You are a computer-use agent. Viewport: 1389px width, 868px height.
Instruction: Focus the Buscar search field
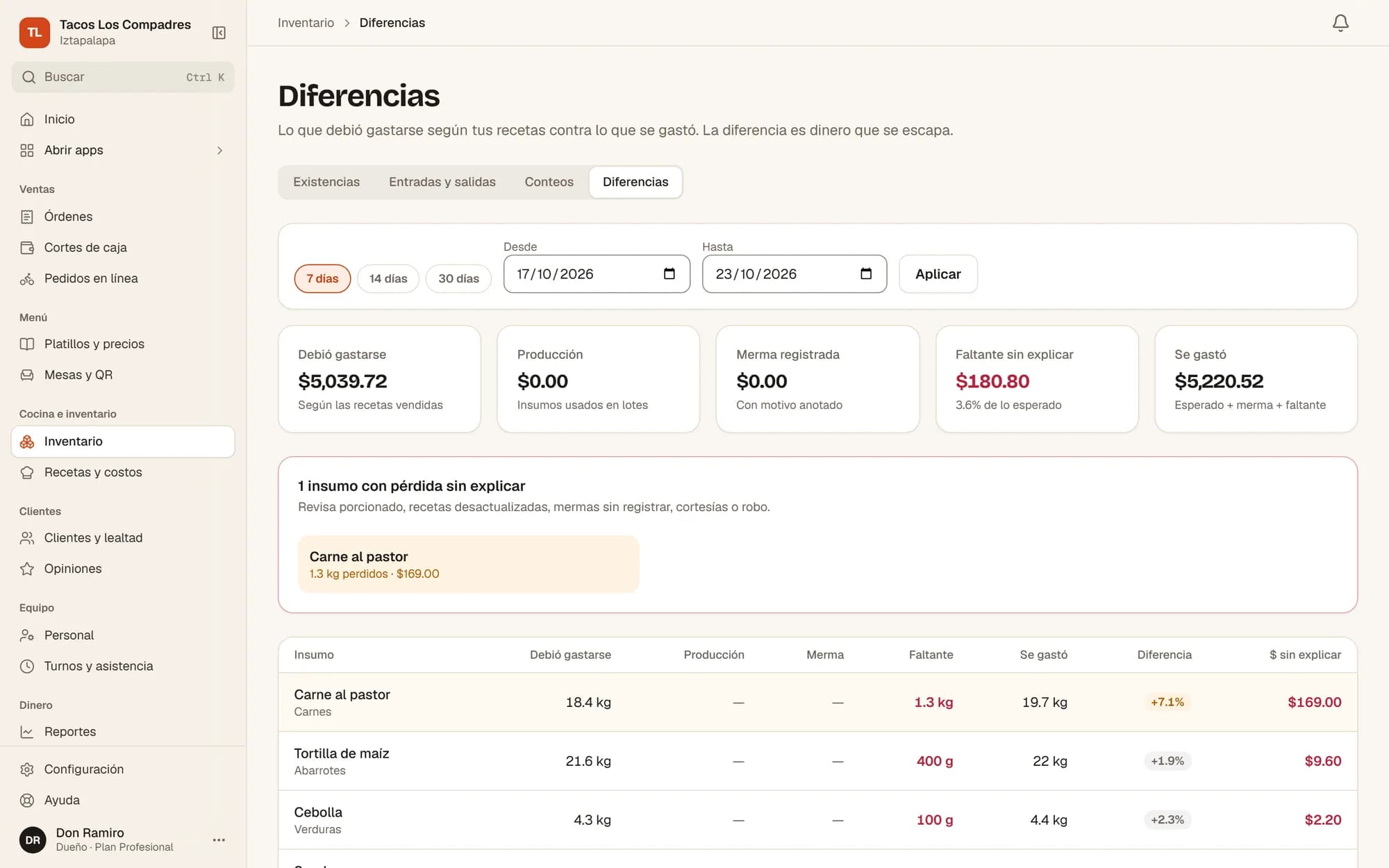[123, 77]
